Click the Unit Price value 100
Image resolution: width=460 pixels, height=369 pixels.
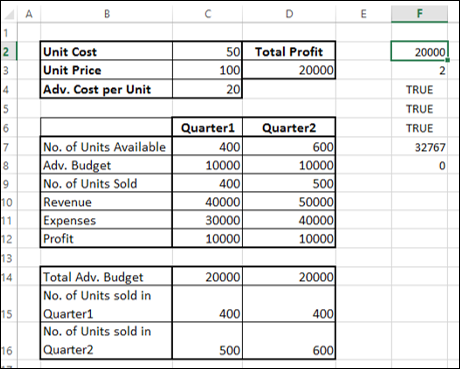tap(207, 70)
